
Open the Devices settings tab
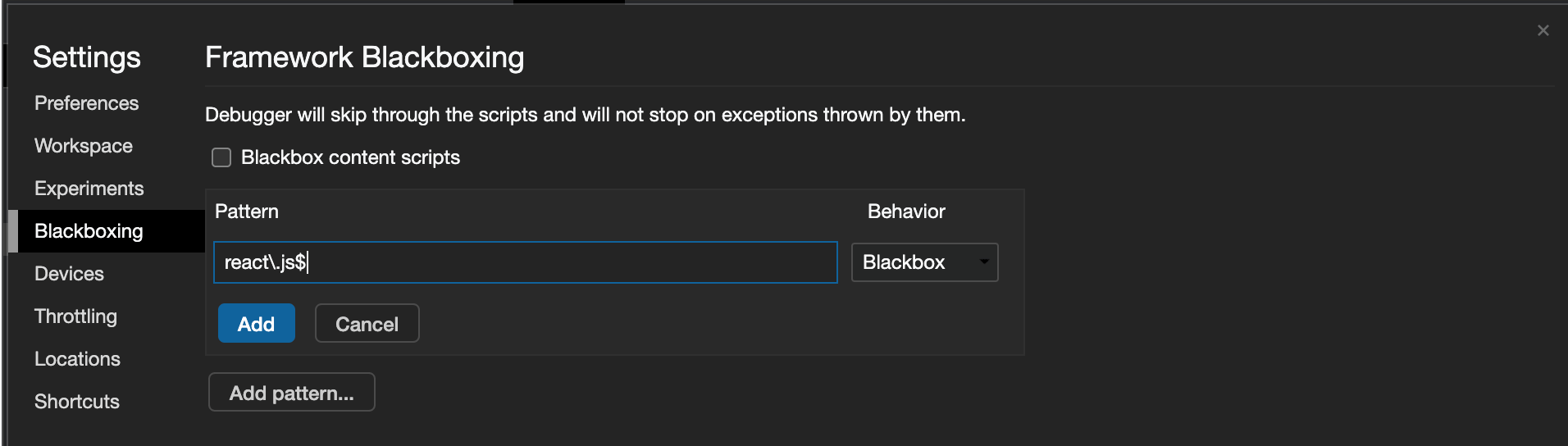pos(69,274)
